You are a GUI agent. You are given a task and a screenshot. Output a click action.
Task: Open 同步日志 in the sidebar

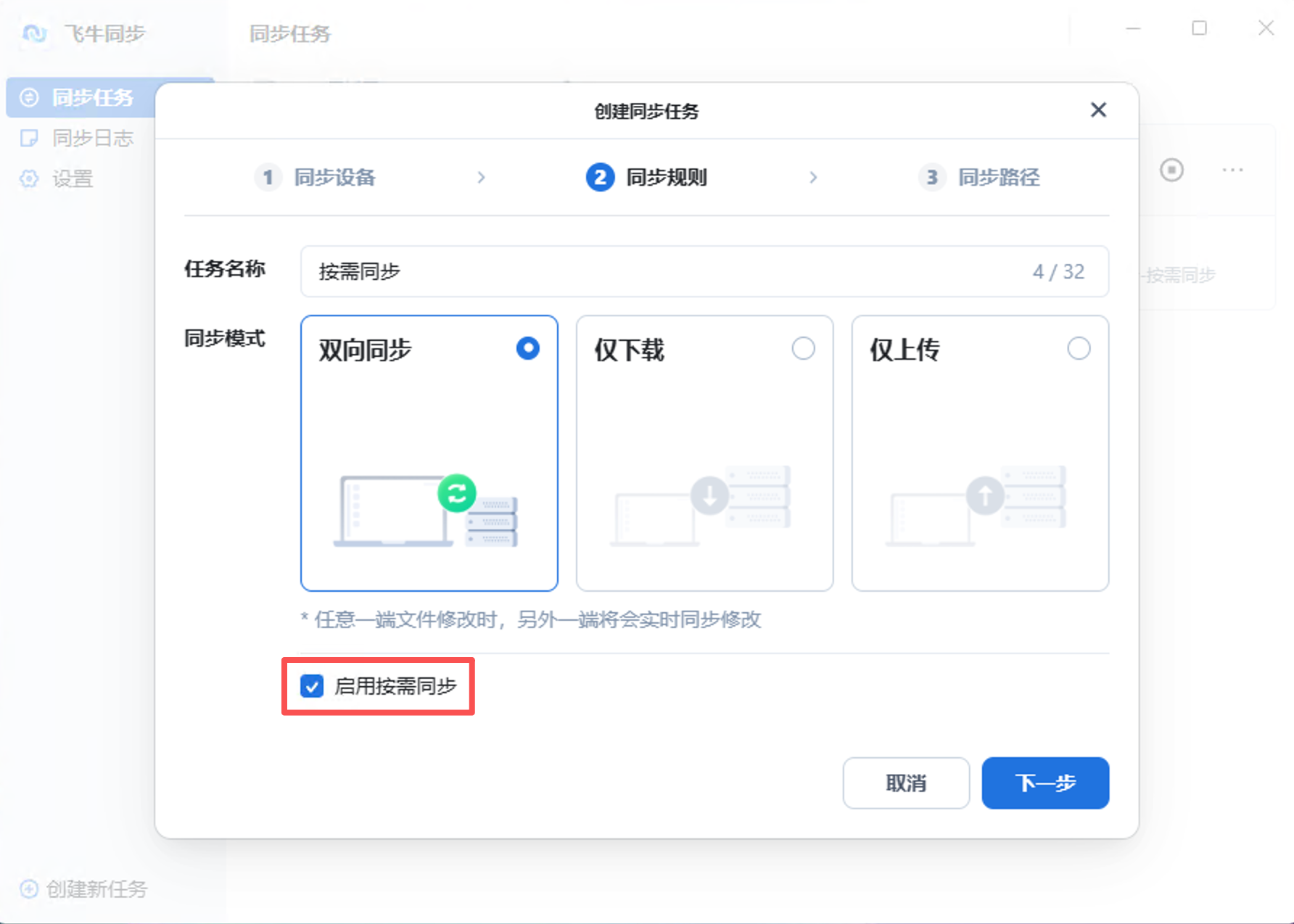[x=92, y=138]
